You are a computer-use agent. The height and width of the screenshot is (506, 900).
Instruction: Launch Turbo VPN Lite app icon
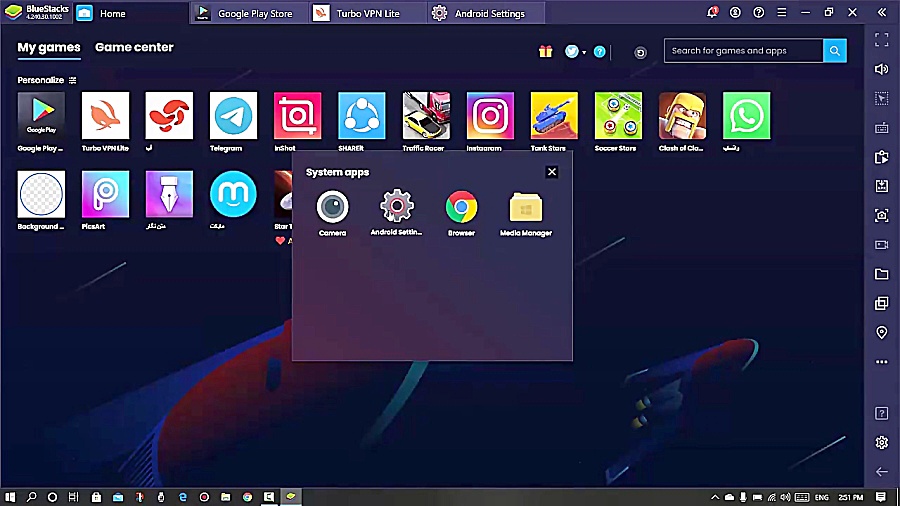click(105, 115)
